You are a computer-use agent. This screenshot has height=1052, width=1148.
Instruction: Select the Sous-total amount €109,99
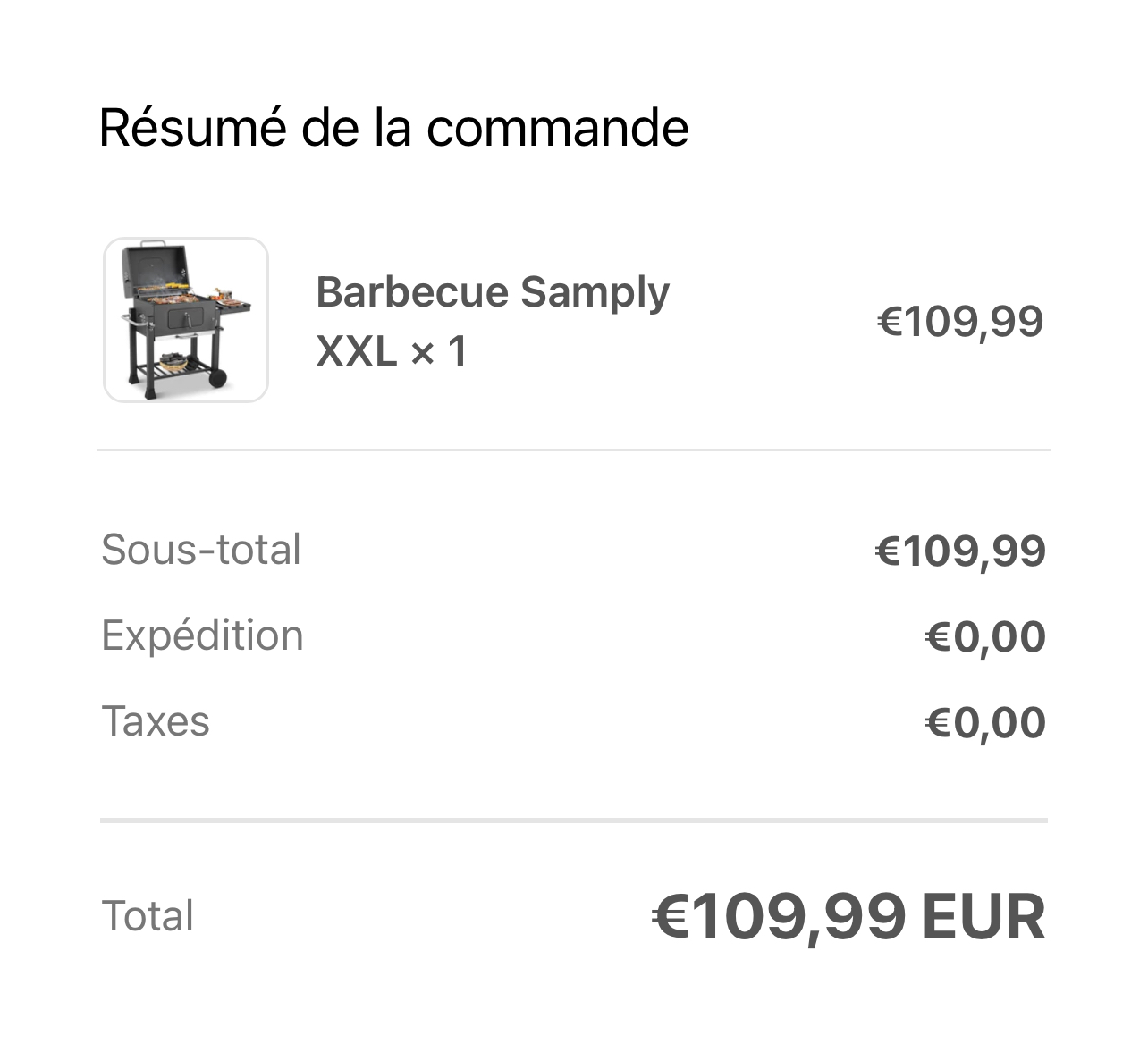point(959,551)
